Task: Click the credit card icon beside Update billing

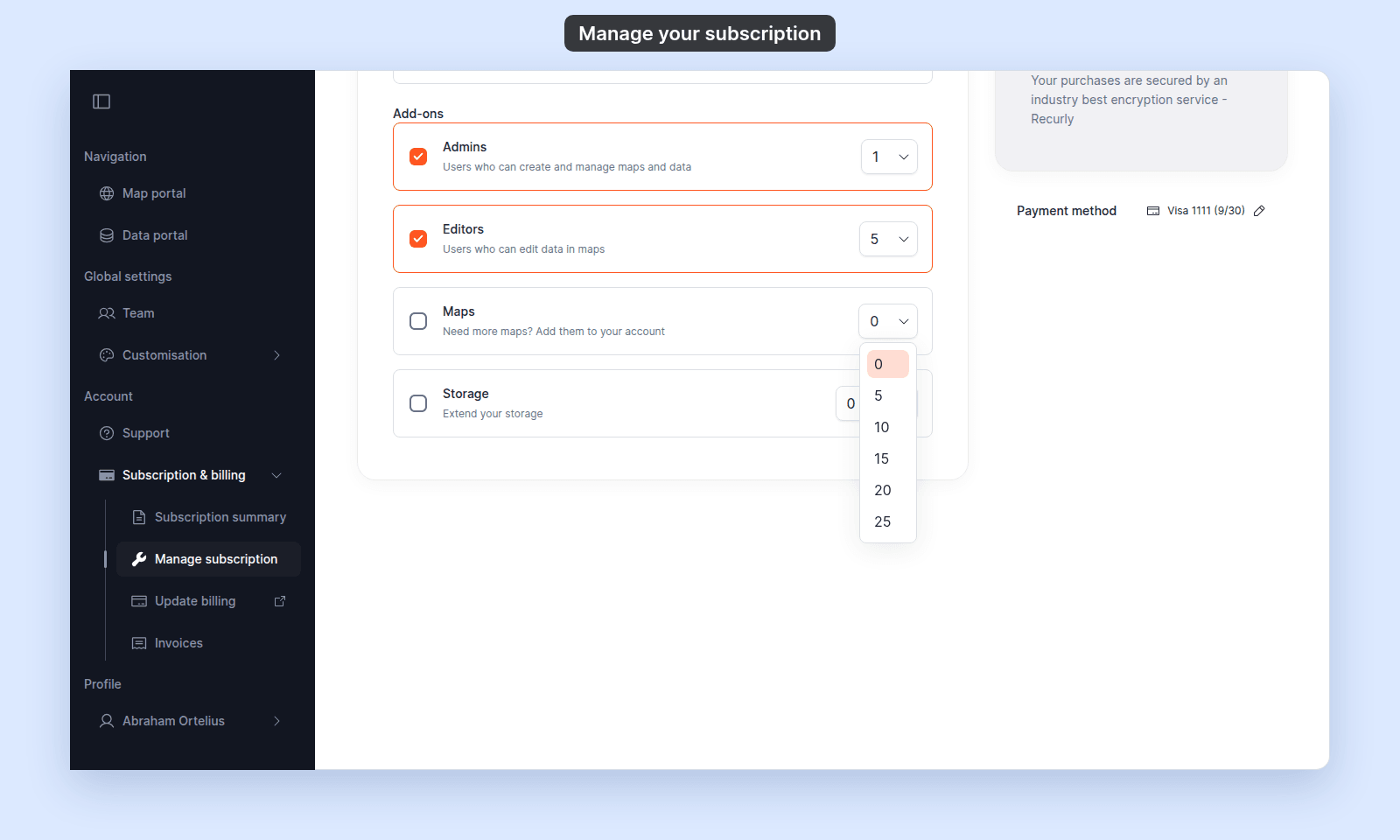Action: 139,601
